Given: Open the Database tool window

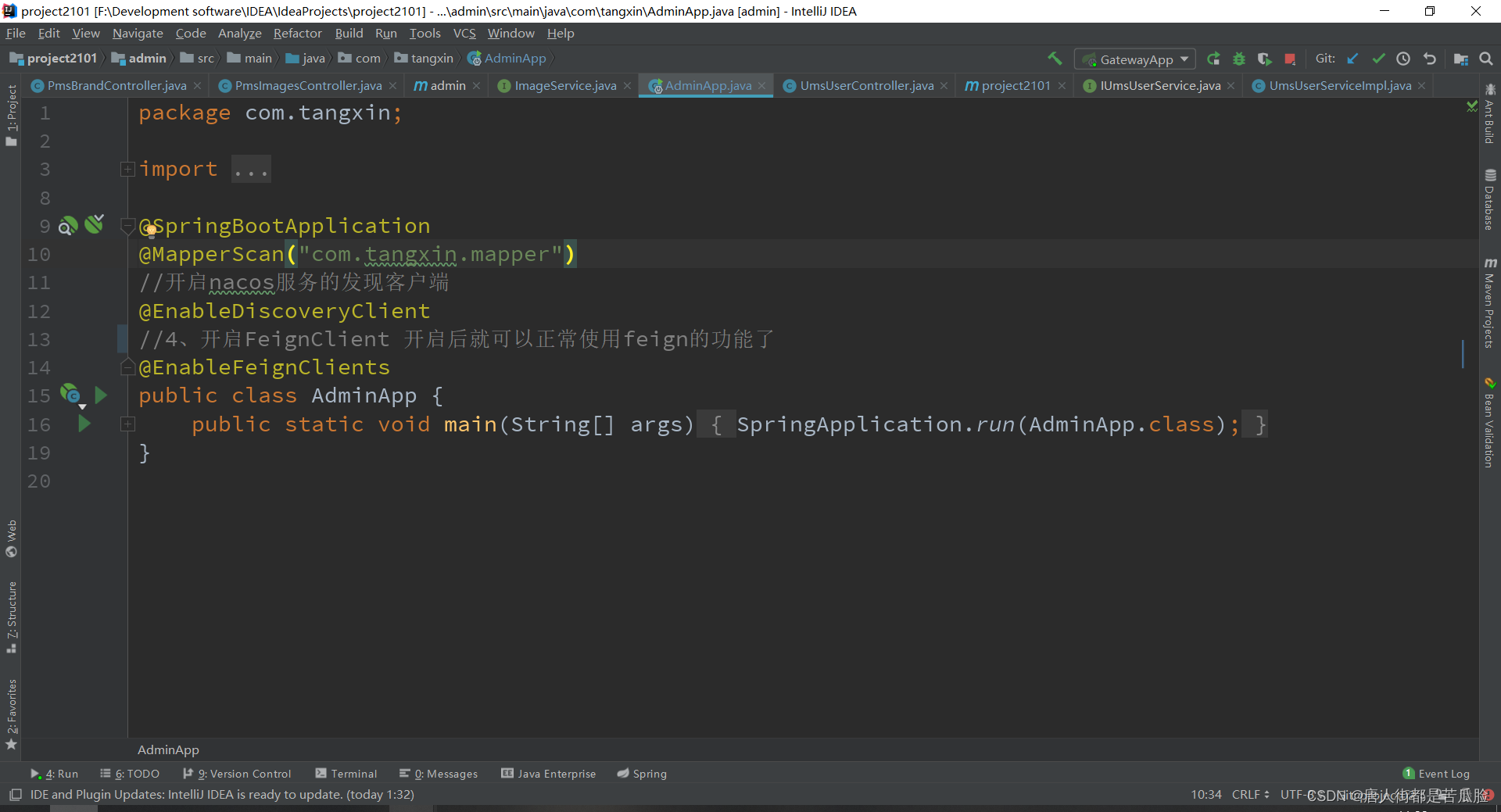Looking at the screenshot, I should (1490, 200).
